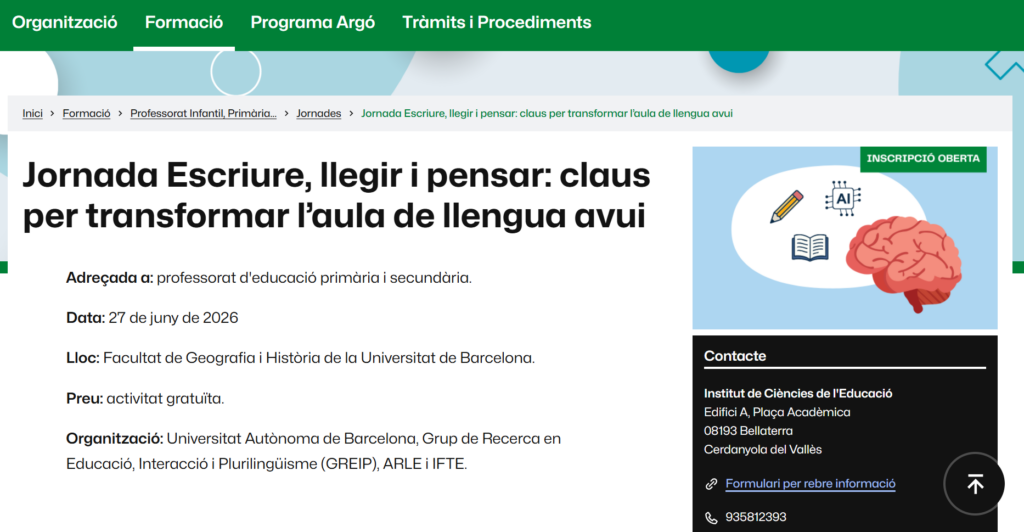1024x532 pixels.
Task: Click the breadcrumb chevron after Inici
Action: (52, 114)
